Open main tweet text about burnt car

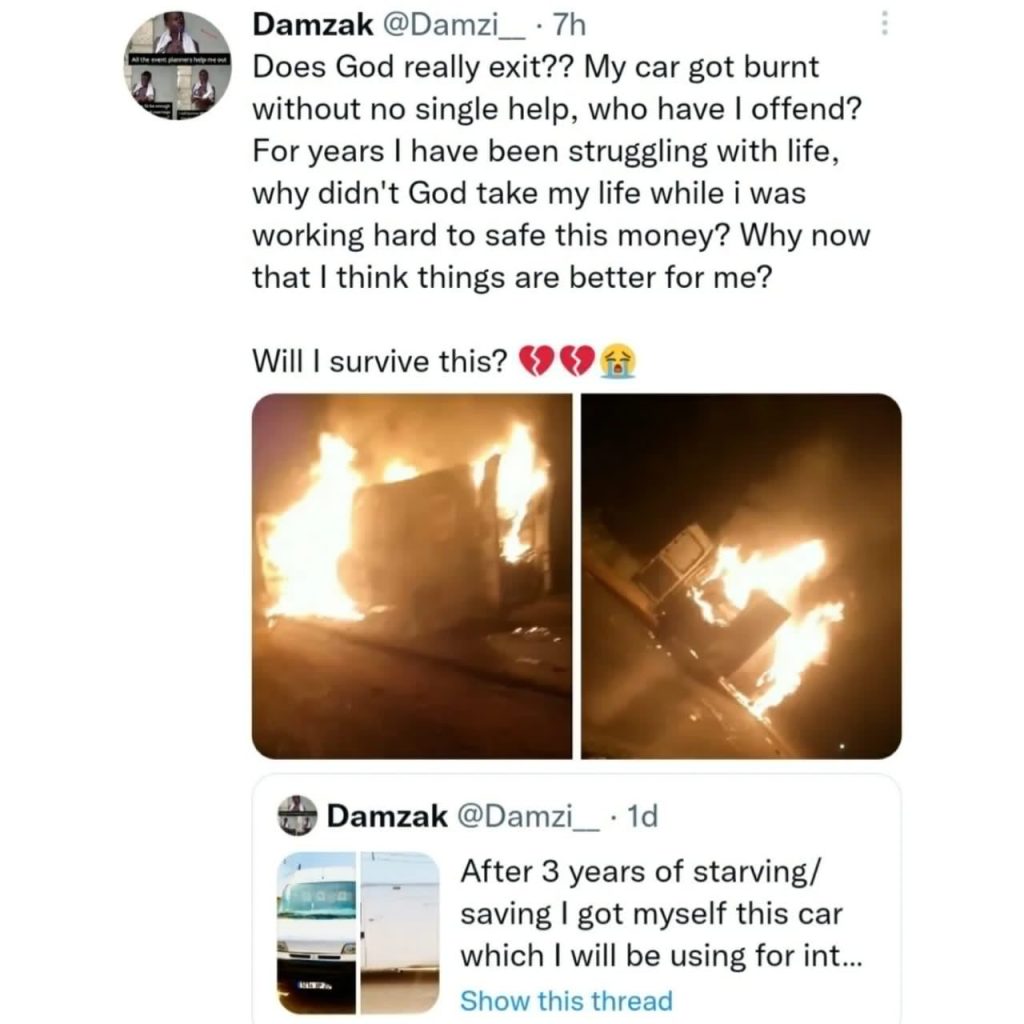(x=561, y=172)
